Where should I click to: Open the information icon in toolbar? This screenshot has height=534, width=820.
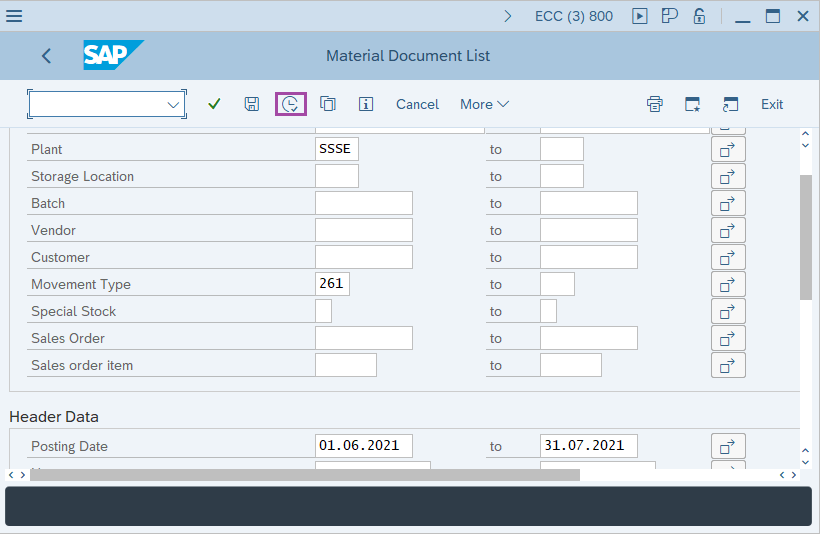tap(366, 104)
